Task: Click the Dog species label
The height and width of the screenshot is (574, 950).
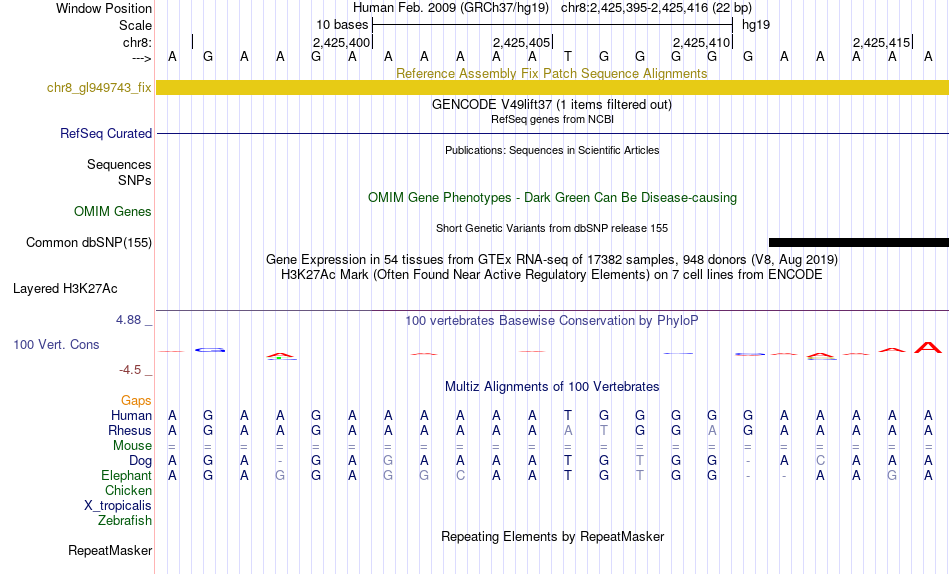Action: [141, 461]
